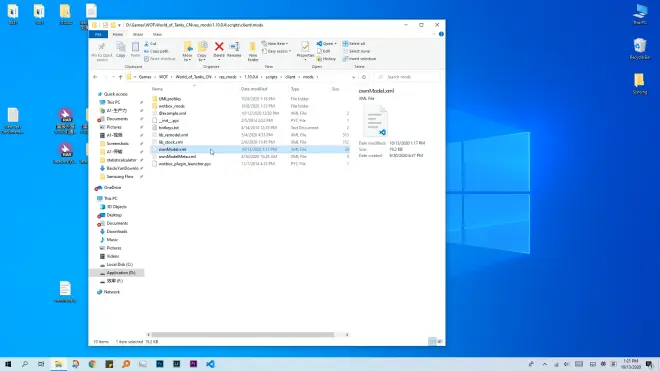Open Chrome from the taskbar

(x=92, y=363)
